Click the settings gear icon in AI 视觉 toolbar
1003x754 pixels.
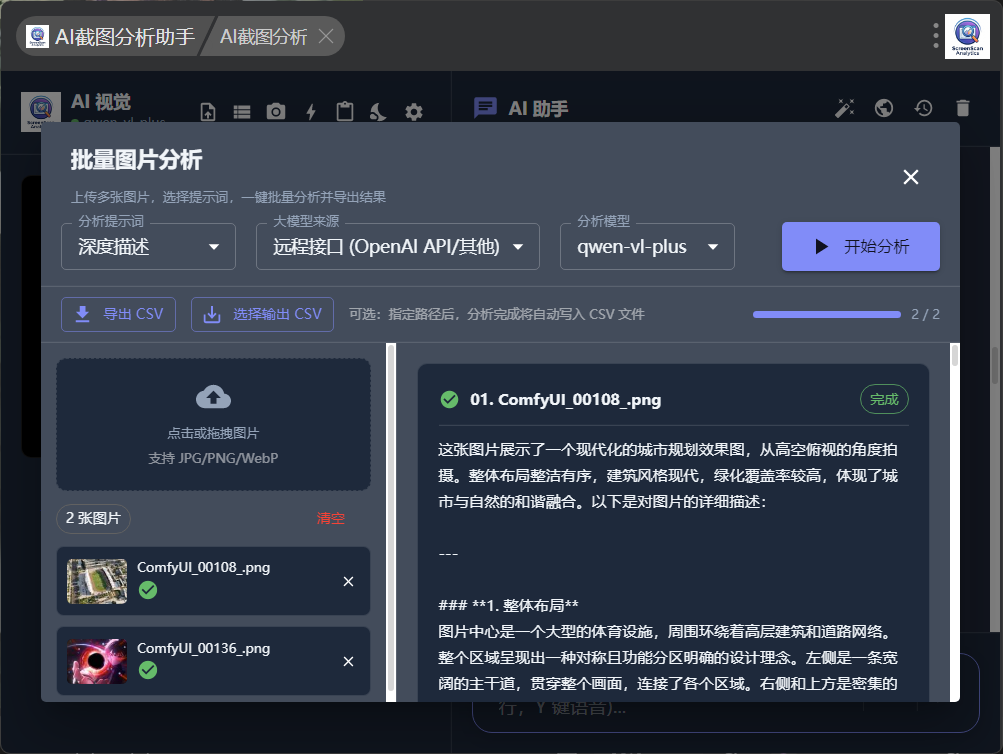coord(414,112)
